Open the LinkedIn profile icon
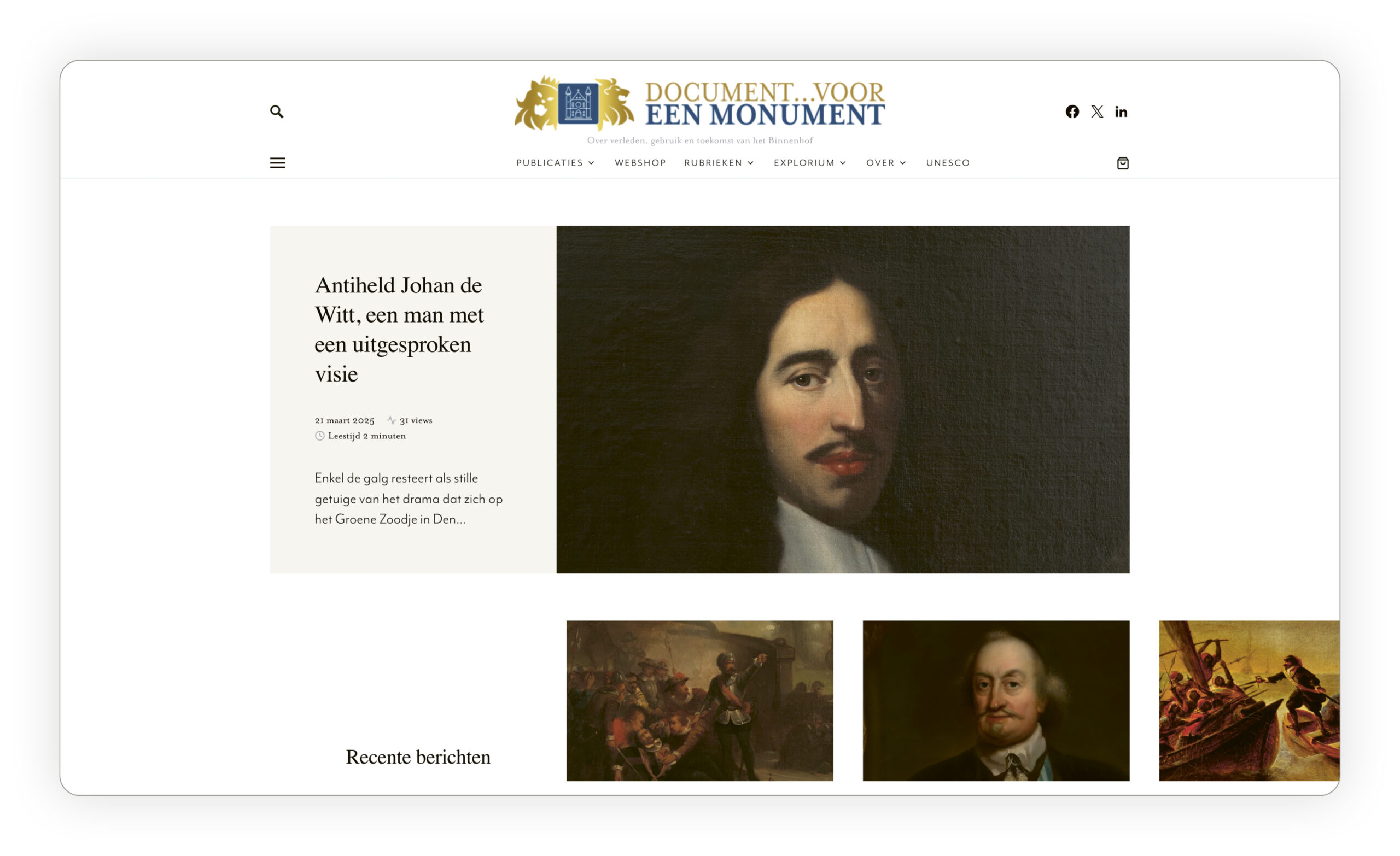This screenshot has height=856, width=1400. (x=1121, y=112)
